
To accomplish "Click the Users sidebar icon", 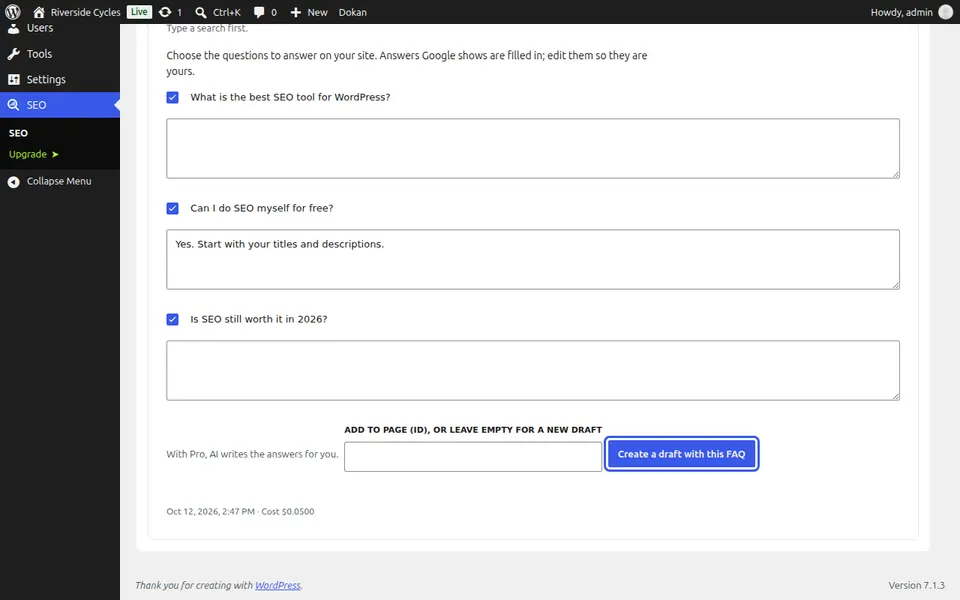I will [13, 28].
